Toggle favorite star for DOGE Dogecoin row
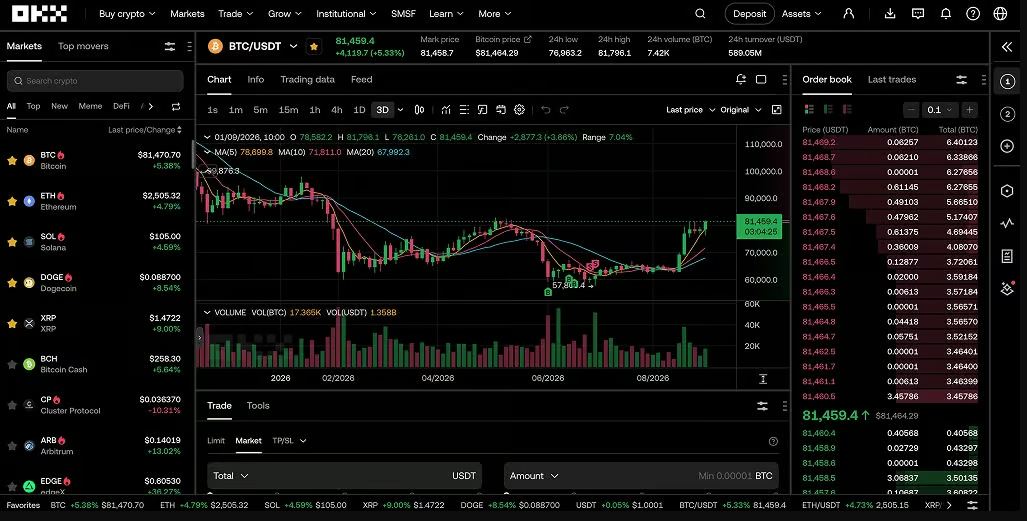1027x521 pixels. tap(12, 282)
